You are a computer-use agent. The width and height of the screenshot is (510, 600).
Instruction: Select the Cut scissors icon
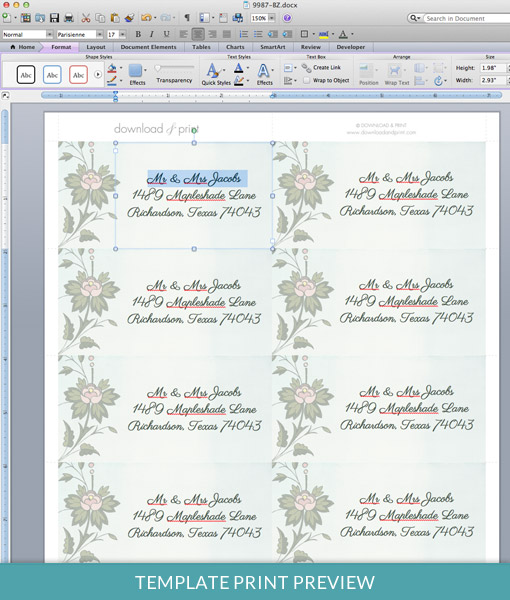click(86, 18)
